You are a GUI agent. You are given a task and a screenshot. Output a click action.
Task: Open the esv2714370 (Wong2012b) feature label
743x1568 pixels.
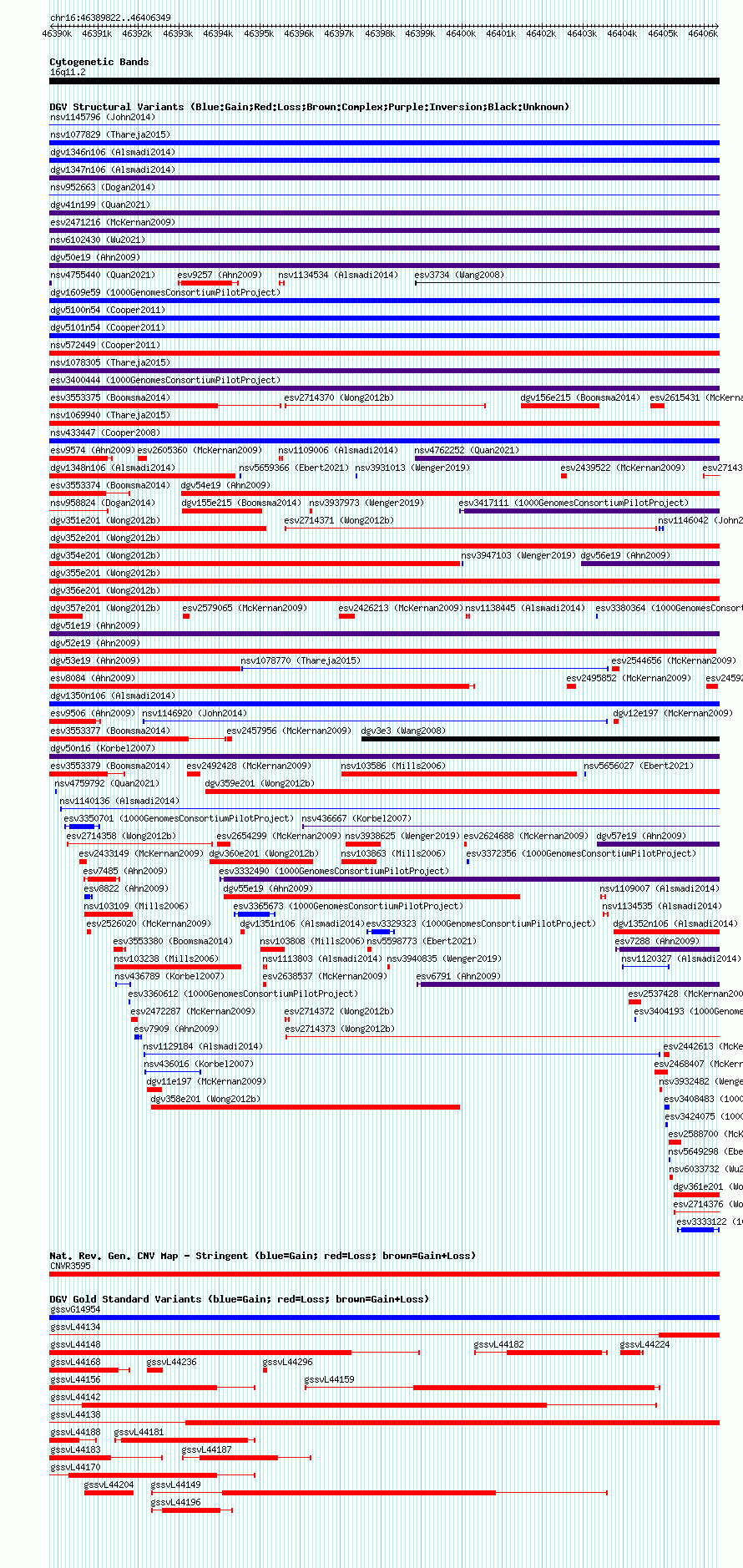pyautogui.click(x=339, y=397)
